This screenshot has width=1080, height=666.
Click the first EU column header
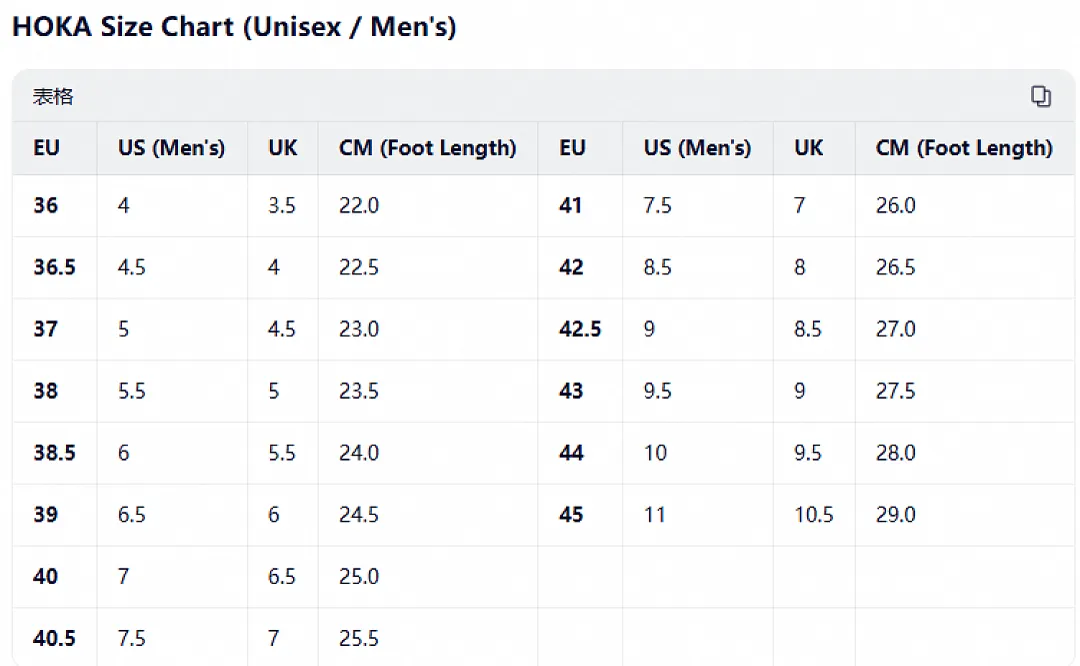[46, 147]
